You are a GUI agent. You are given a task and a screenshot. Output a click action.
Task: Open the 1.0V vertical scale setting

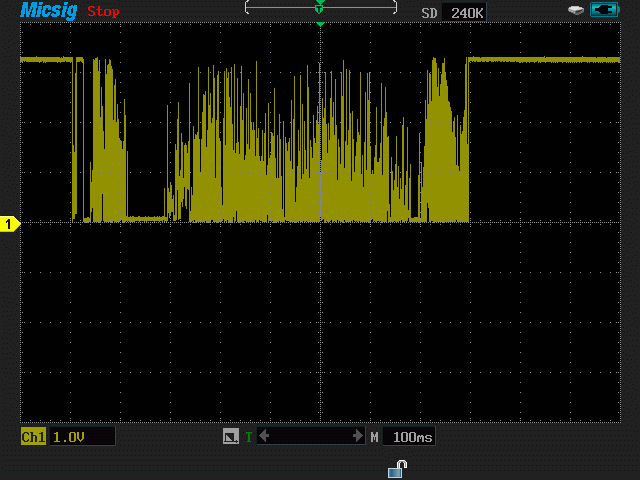80,437
